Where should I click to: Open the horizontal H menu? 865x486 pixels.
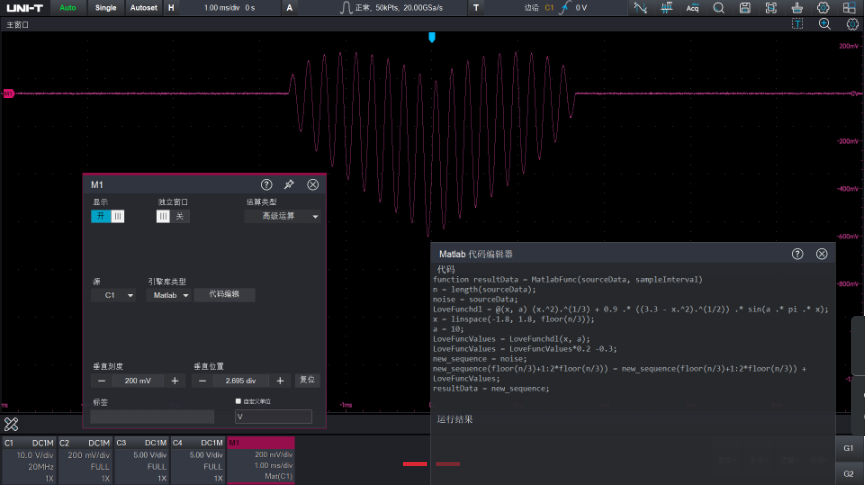[171, 8]
